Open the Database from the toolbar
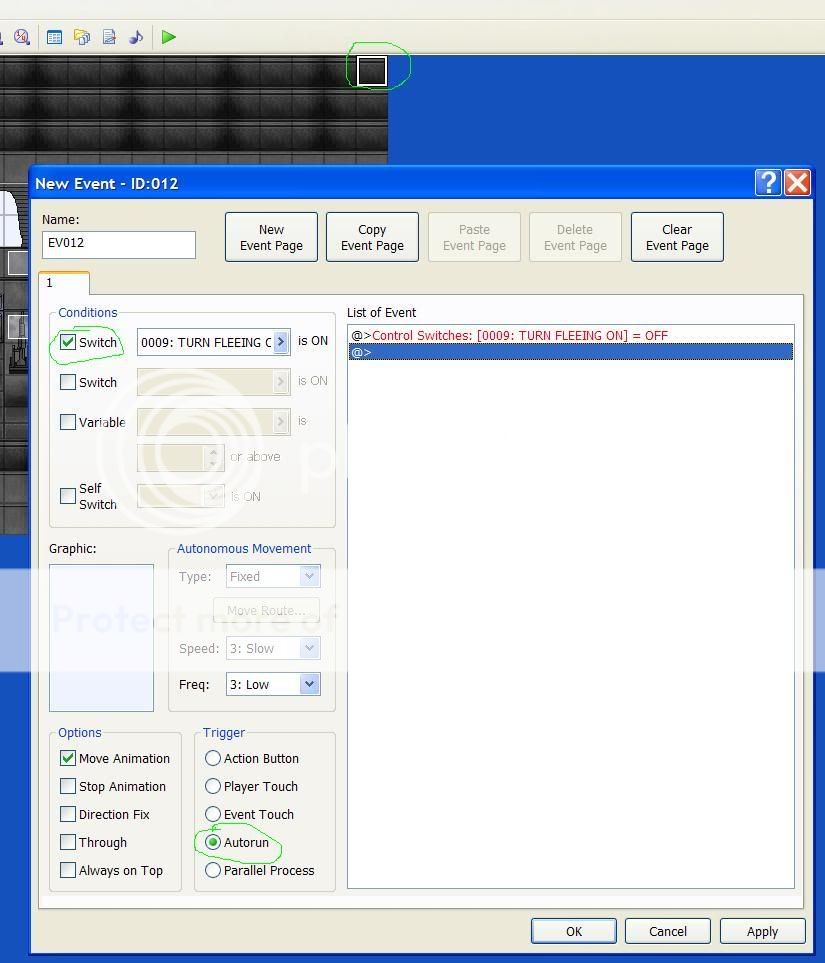This screenshot has width=825, height=963. click(55, 37)
